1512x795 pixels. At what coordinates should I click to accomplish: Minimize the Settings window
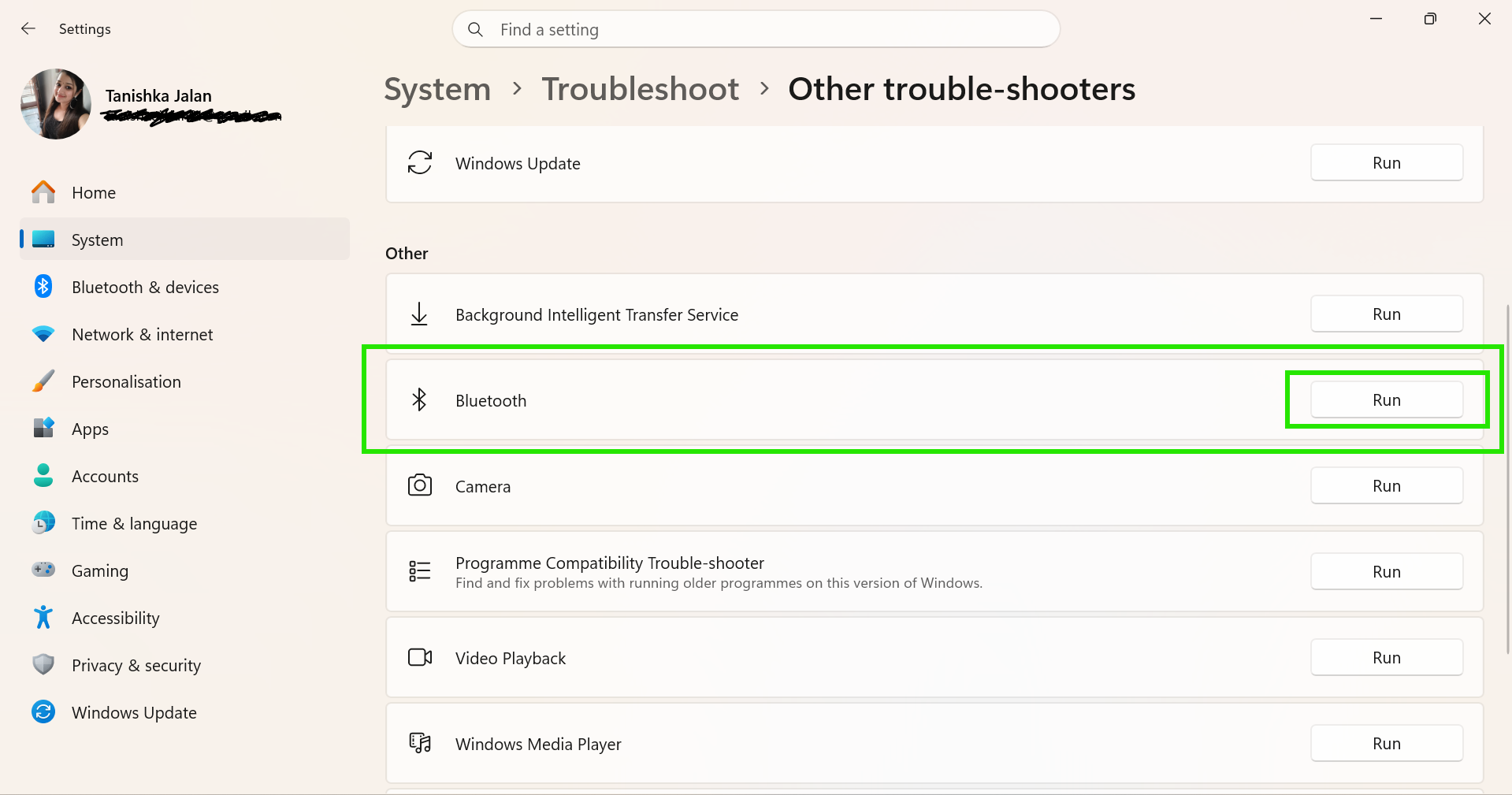point(1376,19)
